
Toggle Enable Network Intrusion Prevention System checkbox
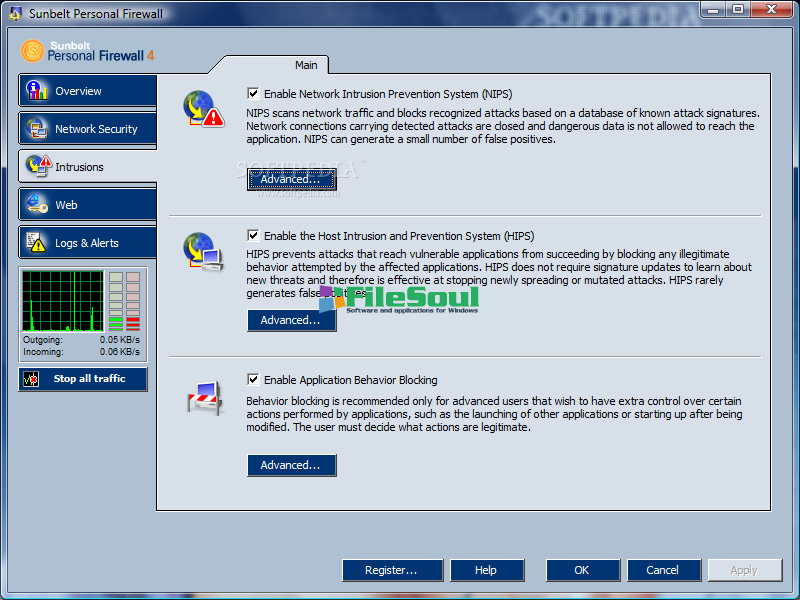click(253, 93)
